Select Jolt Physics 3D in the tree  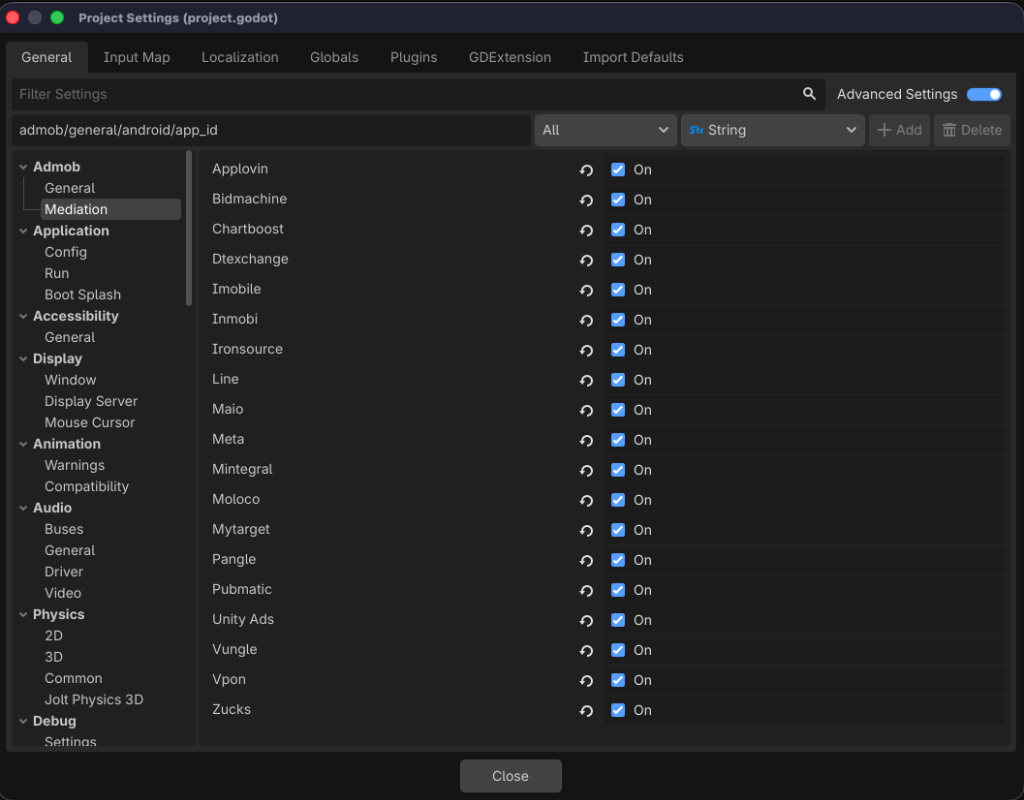(93, 699)
